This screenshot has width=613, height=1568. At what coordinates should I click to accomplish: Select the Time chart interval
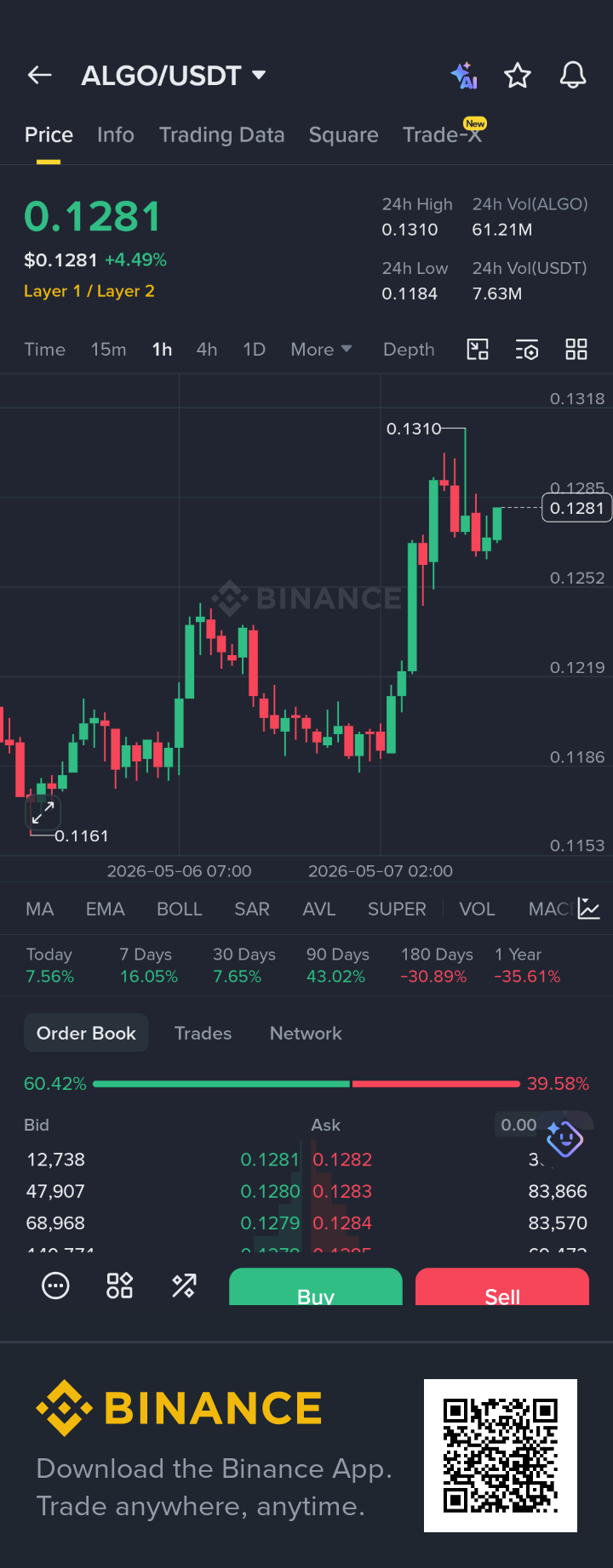44,350
